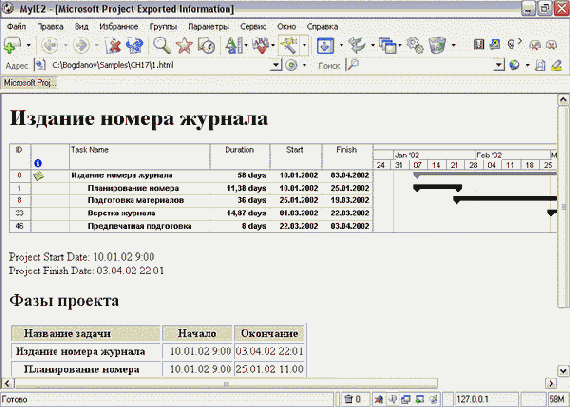The width and height of the screenshot is (570, 407).
Task: Click the Go button beside address bar
Action: click(291, 65)
